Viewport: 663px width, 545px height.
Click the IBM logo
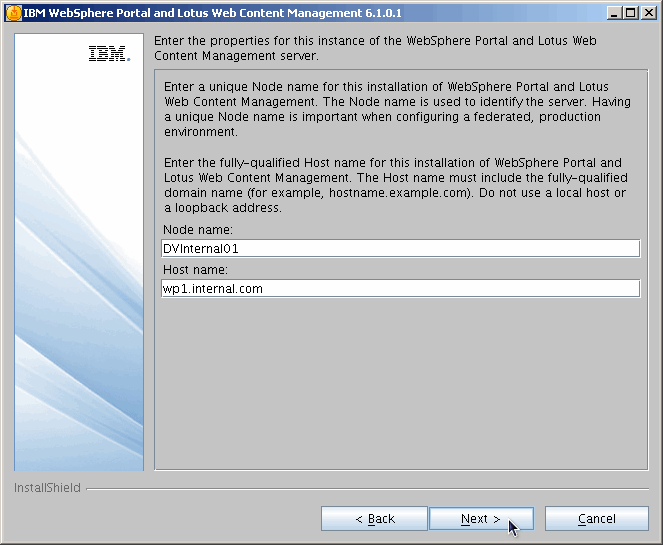[109, 55]
